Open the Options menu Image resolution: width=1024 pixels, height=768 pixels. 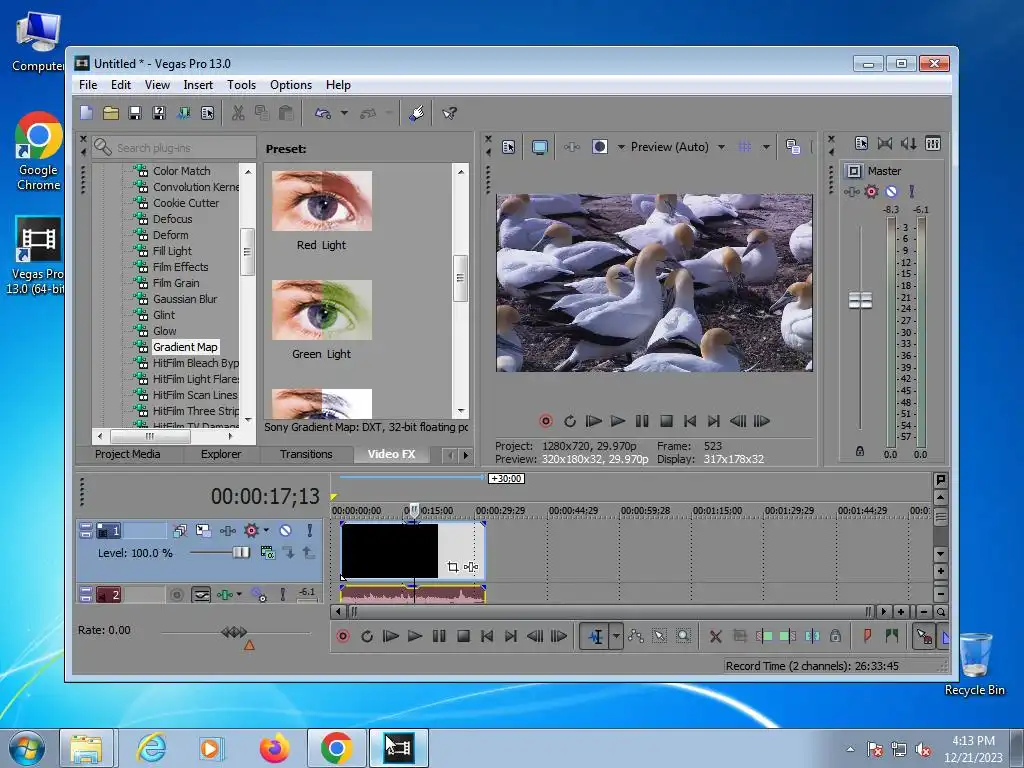coord(291,85)
